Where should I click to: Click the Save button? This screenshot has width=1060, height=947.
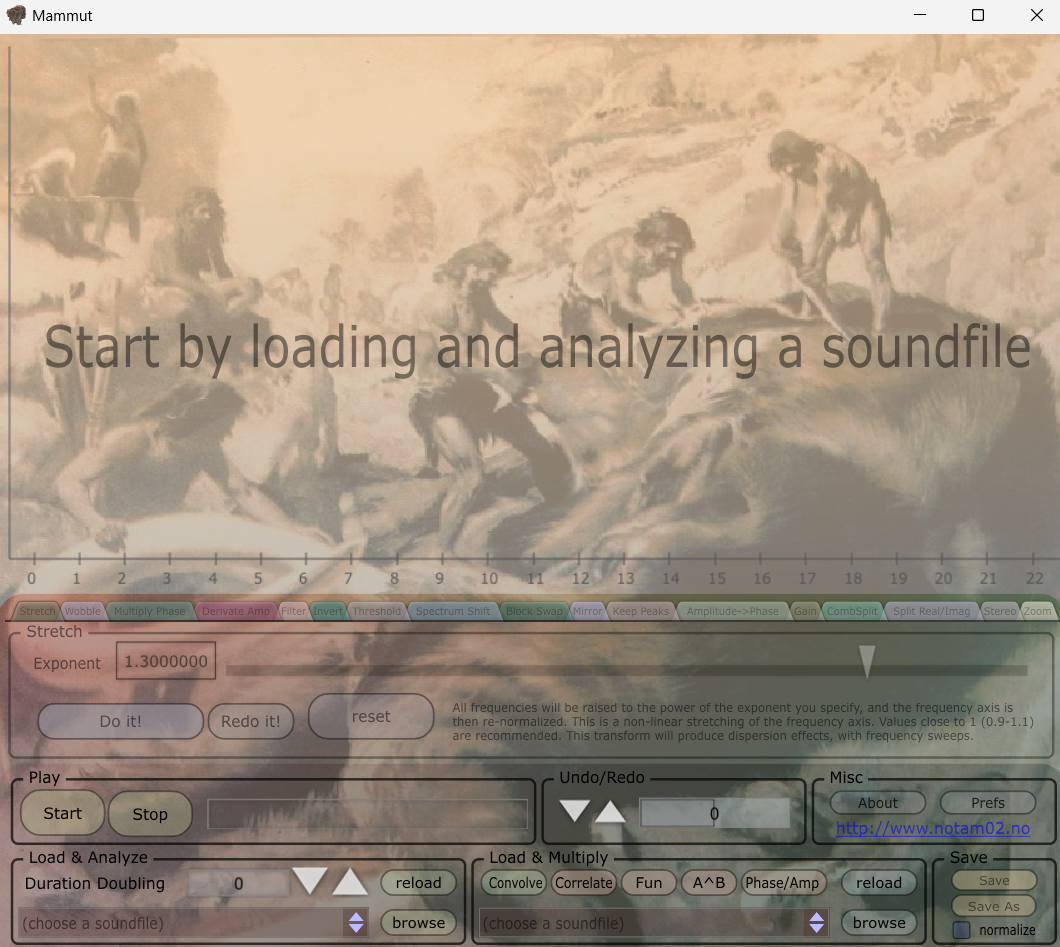[x=994, y=881]
